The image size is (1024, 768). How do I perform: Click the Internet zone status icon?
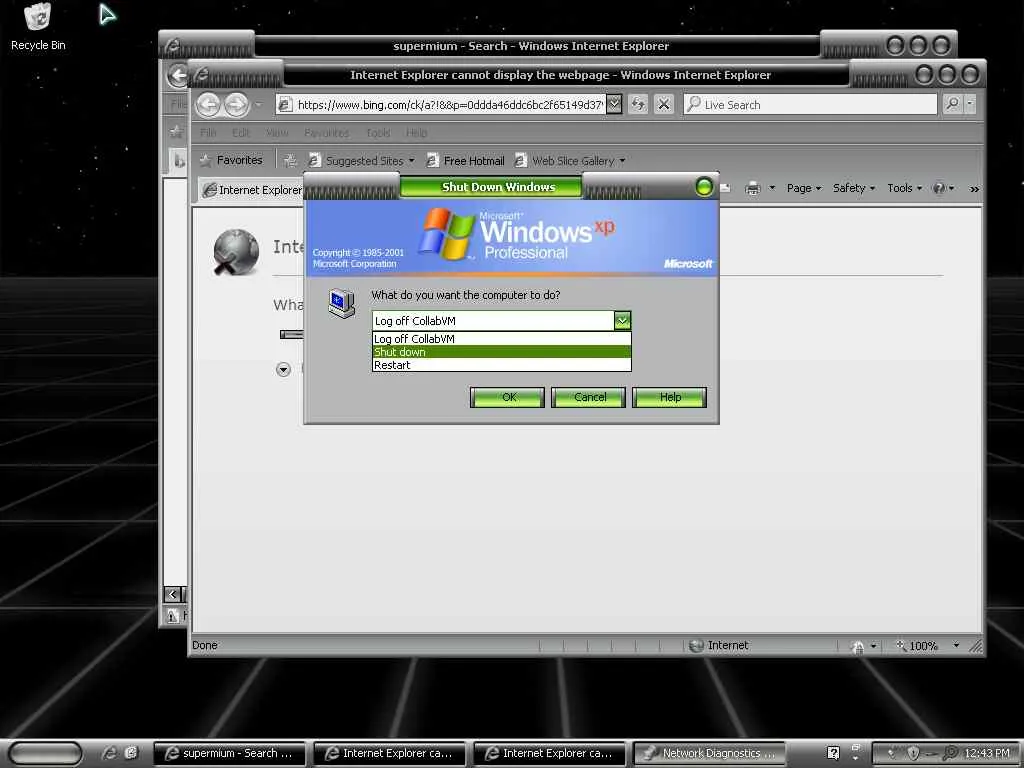696,645
